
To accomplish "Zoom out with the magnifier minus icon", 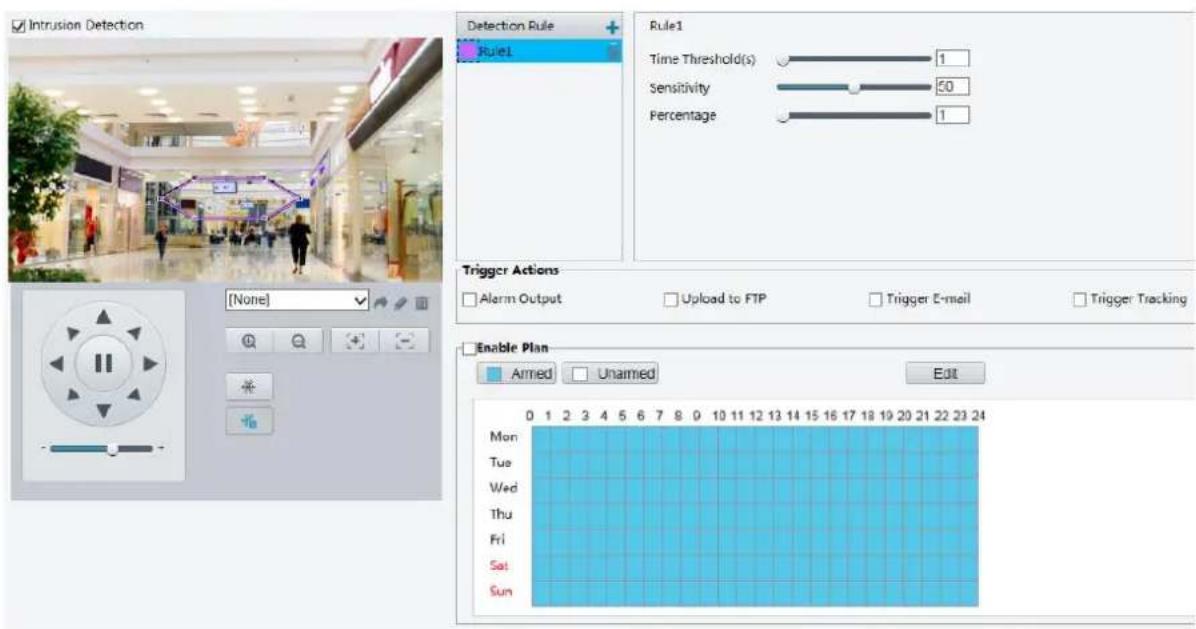I will (x=298, y=342).
